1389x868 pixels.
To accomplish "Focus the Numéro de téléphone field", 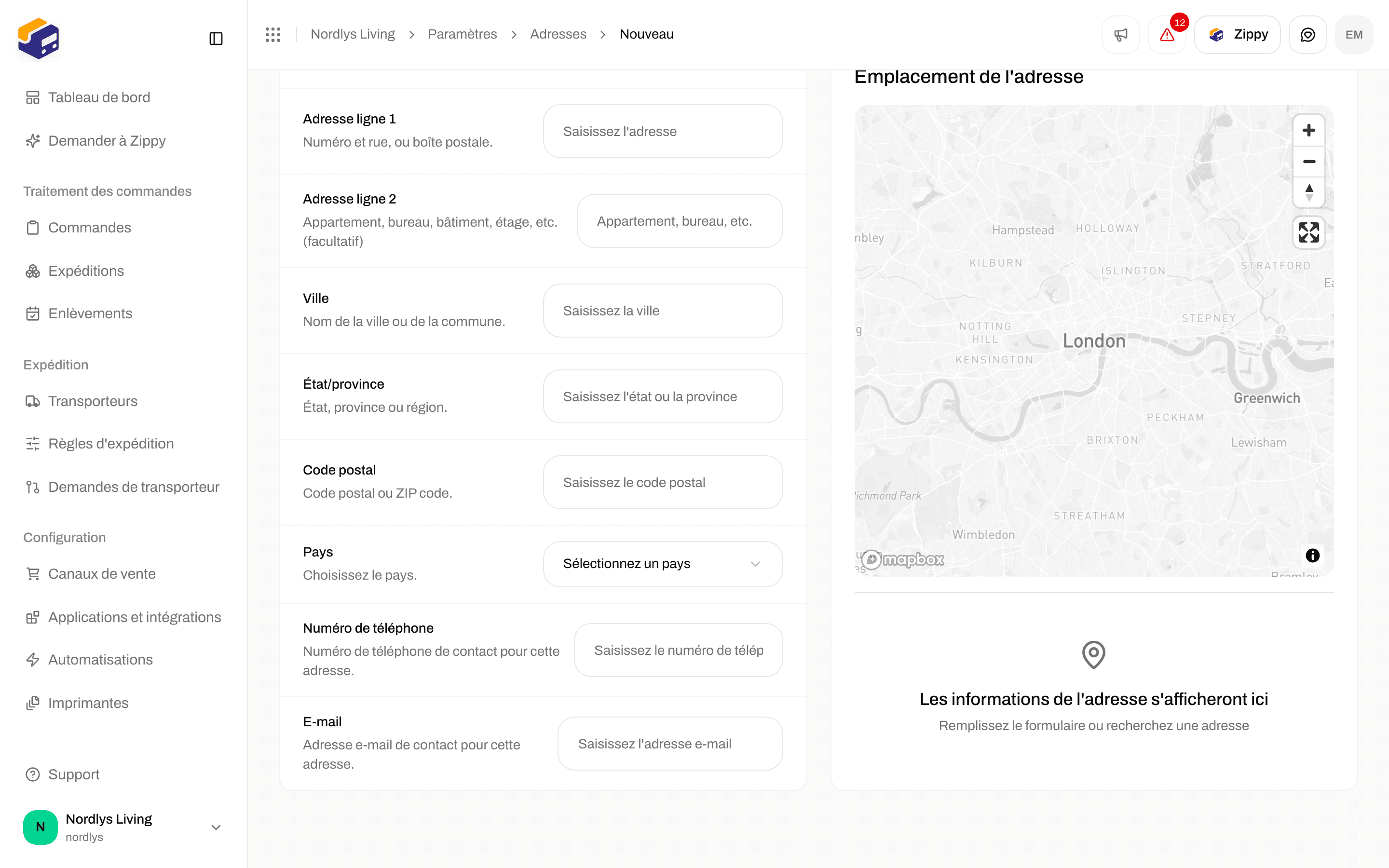I will tap(679, 651).
